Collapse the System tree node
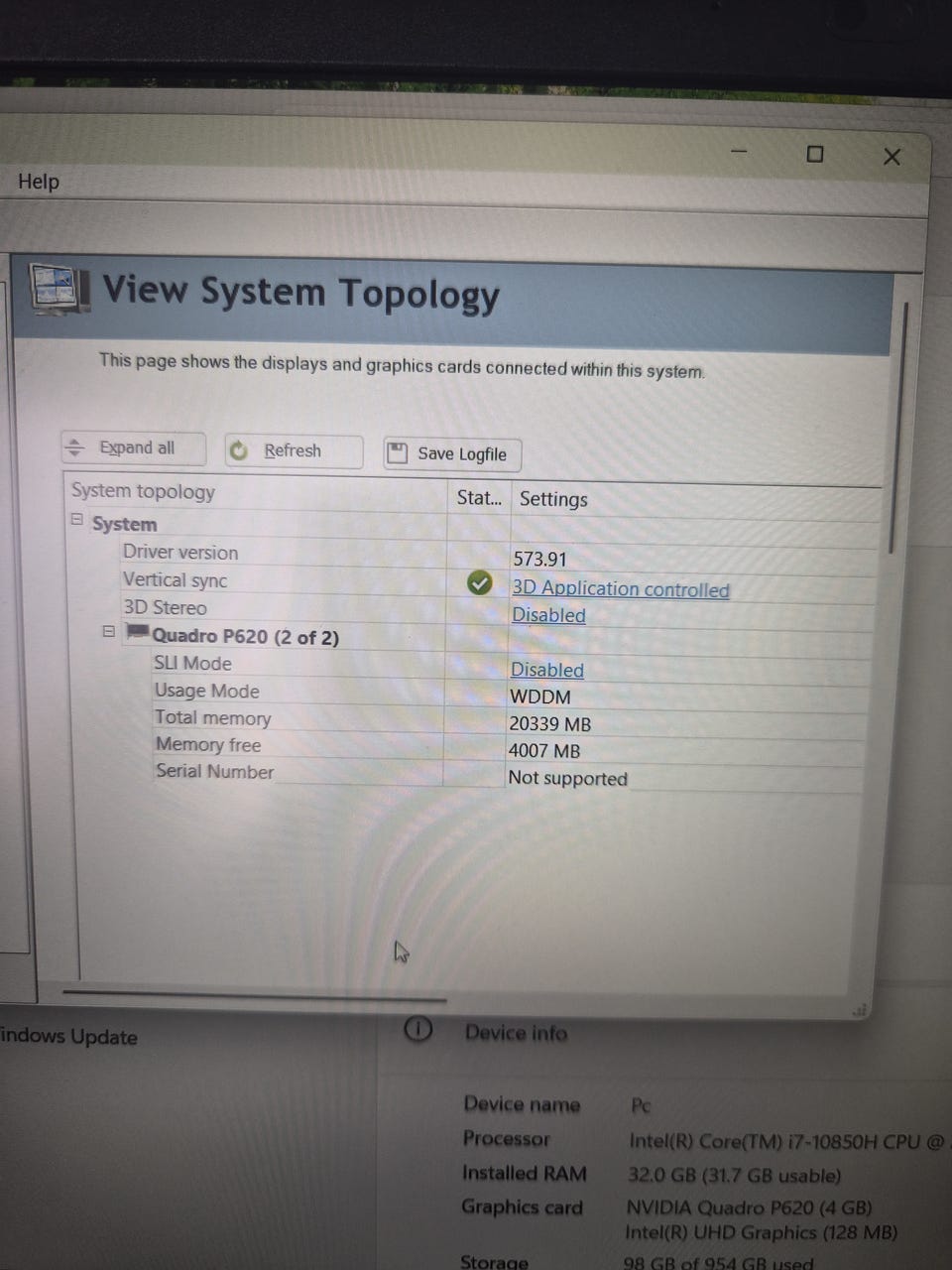The image size is (952, 1270). pyautogui.click(x=76, y=519)
